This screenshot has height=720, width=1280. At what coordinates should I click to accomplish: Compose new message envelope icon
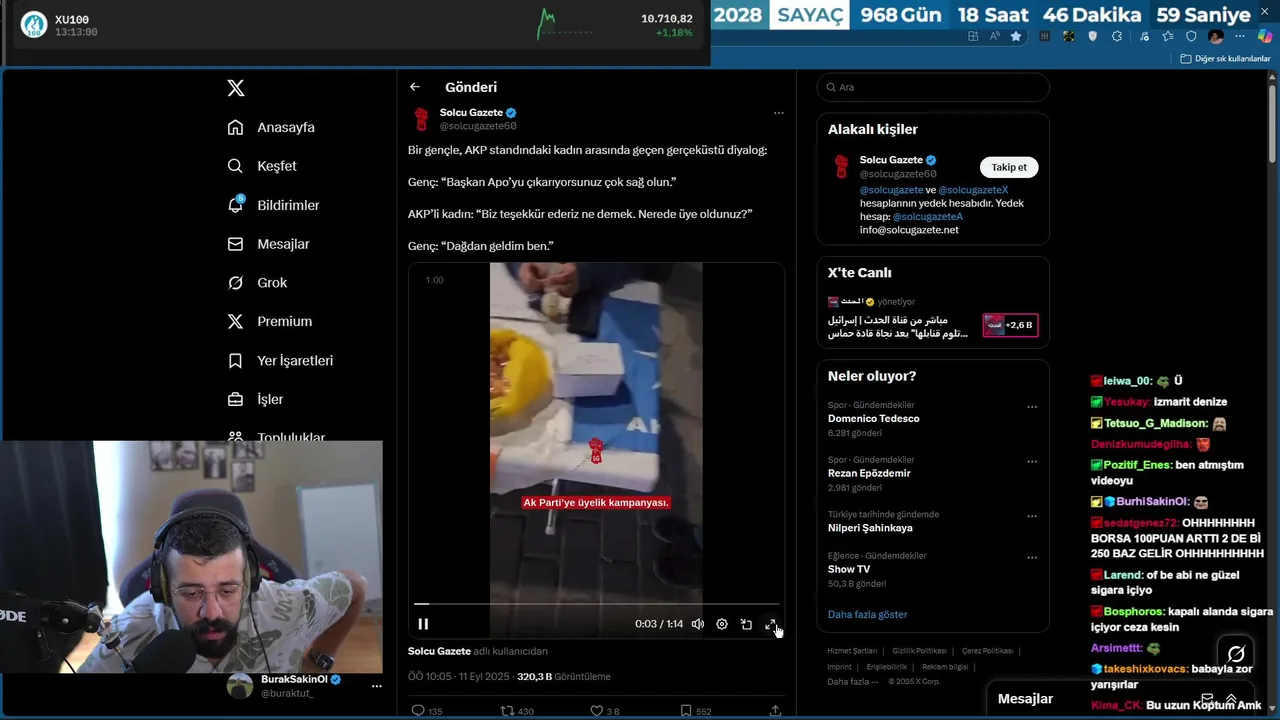coord(1207,699)
